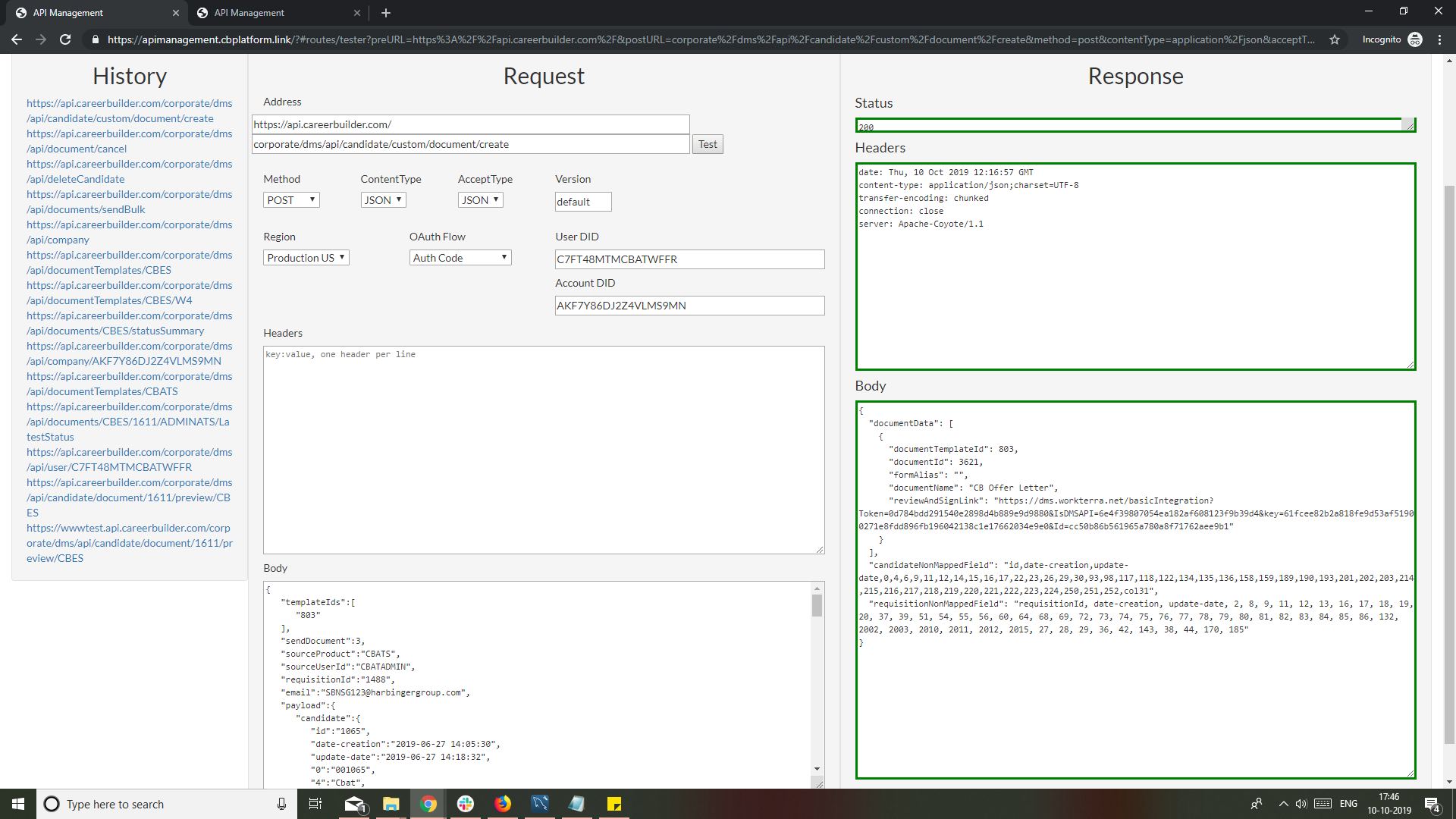Click the response Status field showing 200
1456x819 pixels.
(x=1135, y=125)
